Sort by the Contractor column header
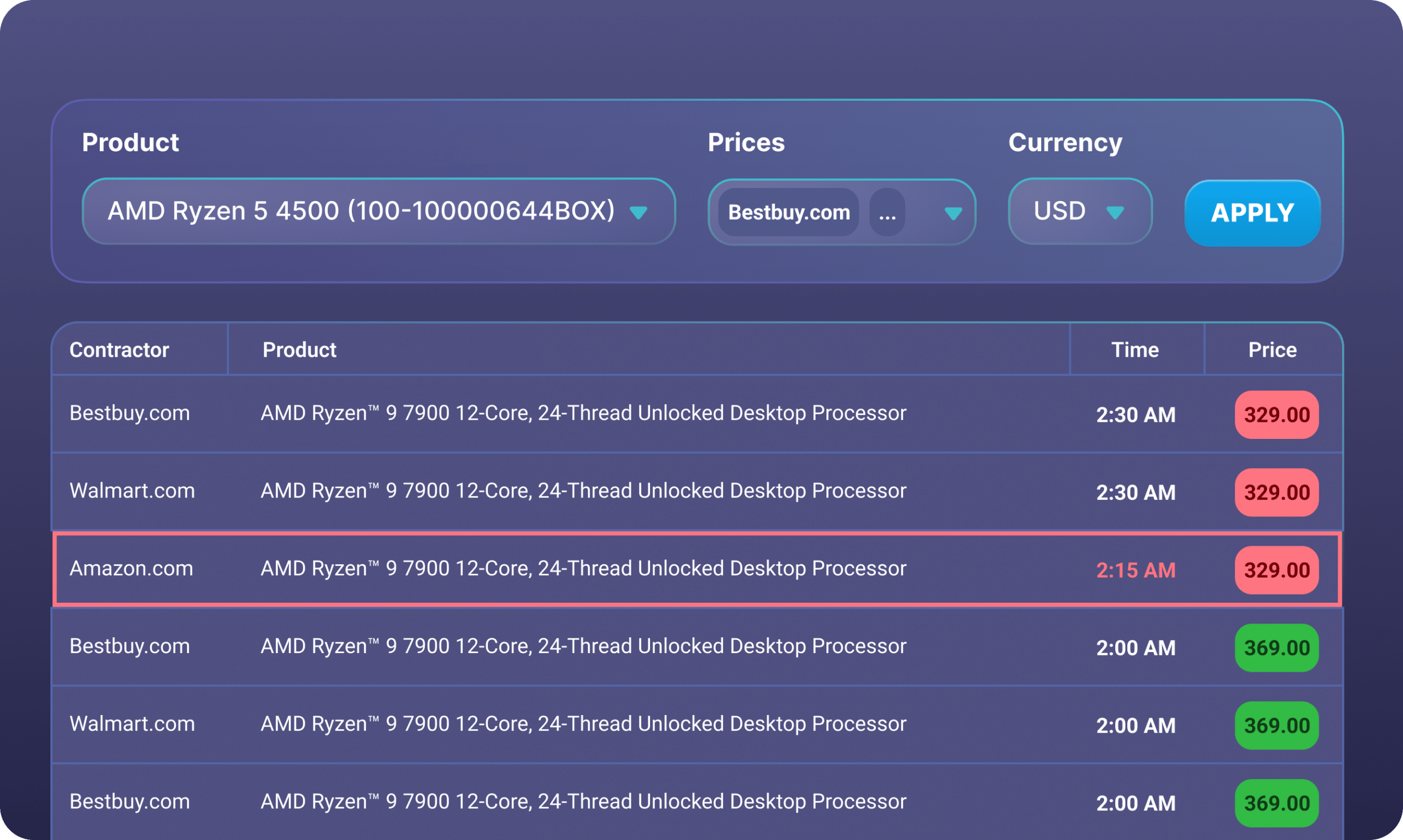 tap(119, 350)
